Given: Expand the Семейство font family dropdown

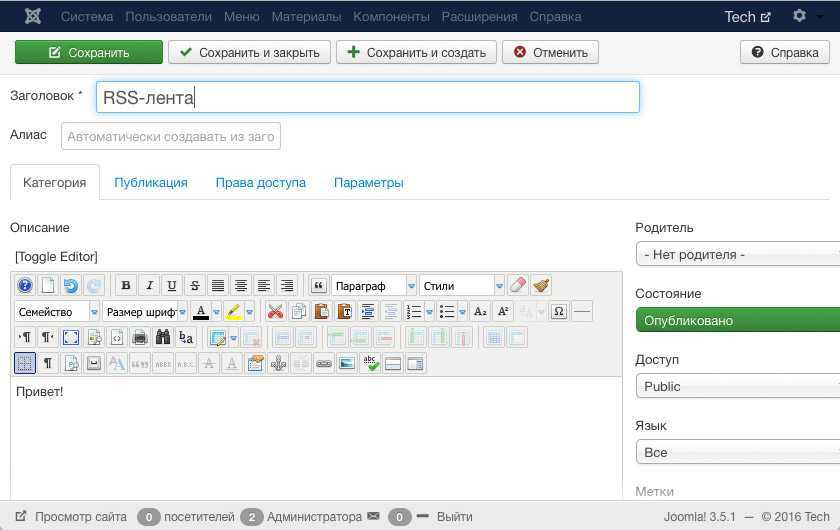Looking at the screenshot, I should 56,312.
